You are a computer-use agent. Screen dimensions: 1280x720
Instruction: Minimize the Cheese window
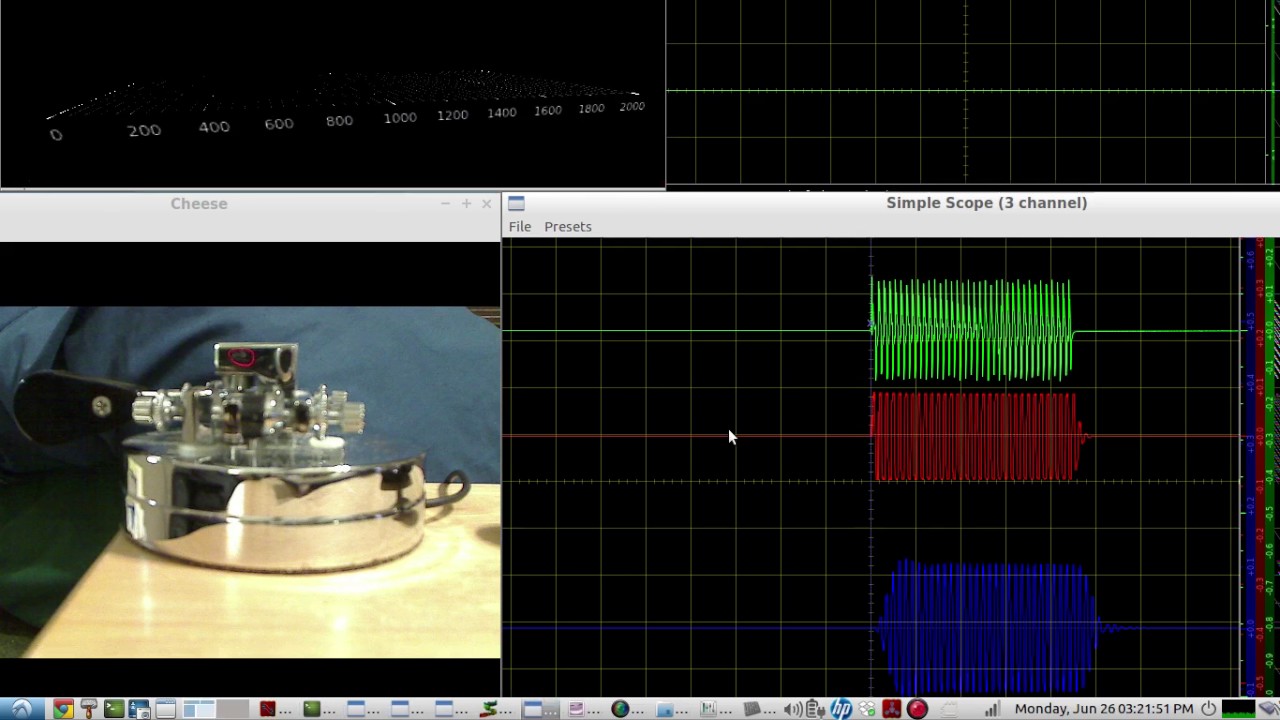point(445,203)
